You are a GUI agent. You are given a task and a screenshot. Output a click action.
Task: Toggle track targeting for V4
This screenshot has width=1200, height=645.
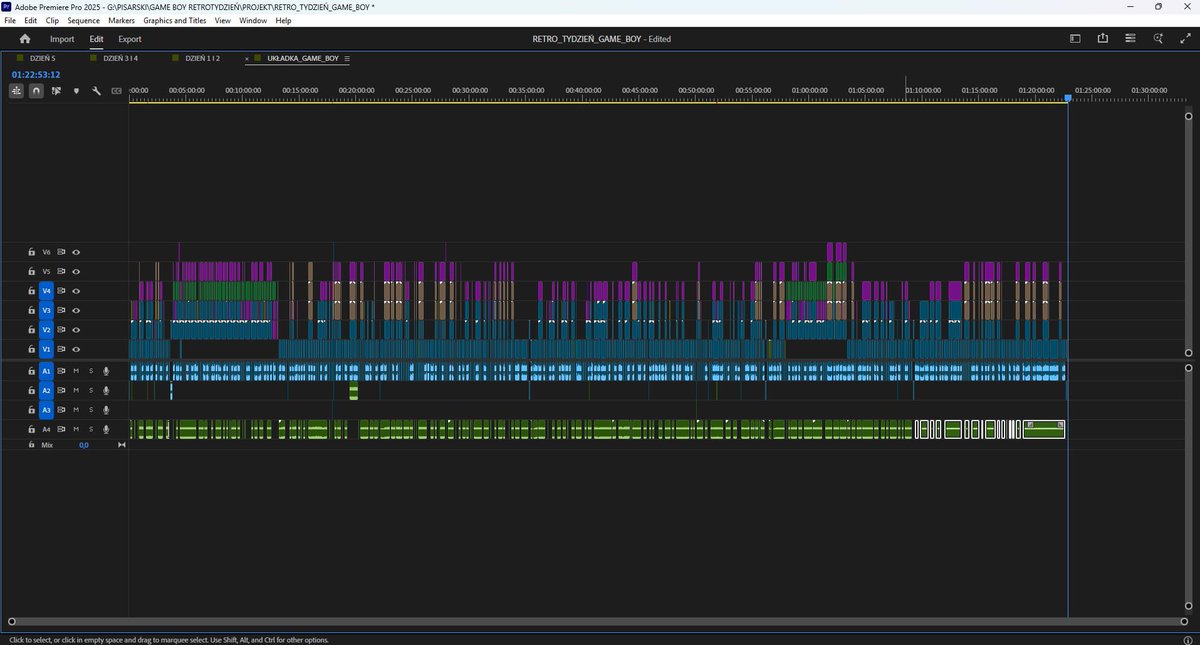click(46, 291)
